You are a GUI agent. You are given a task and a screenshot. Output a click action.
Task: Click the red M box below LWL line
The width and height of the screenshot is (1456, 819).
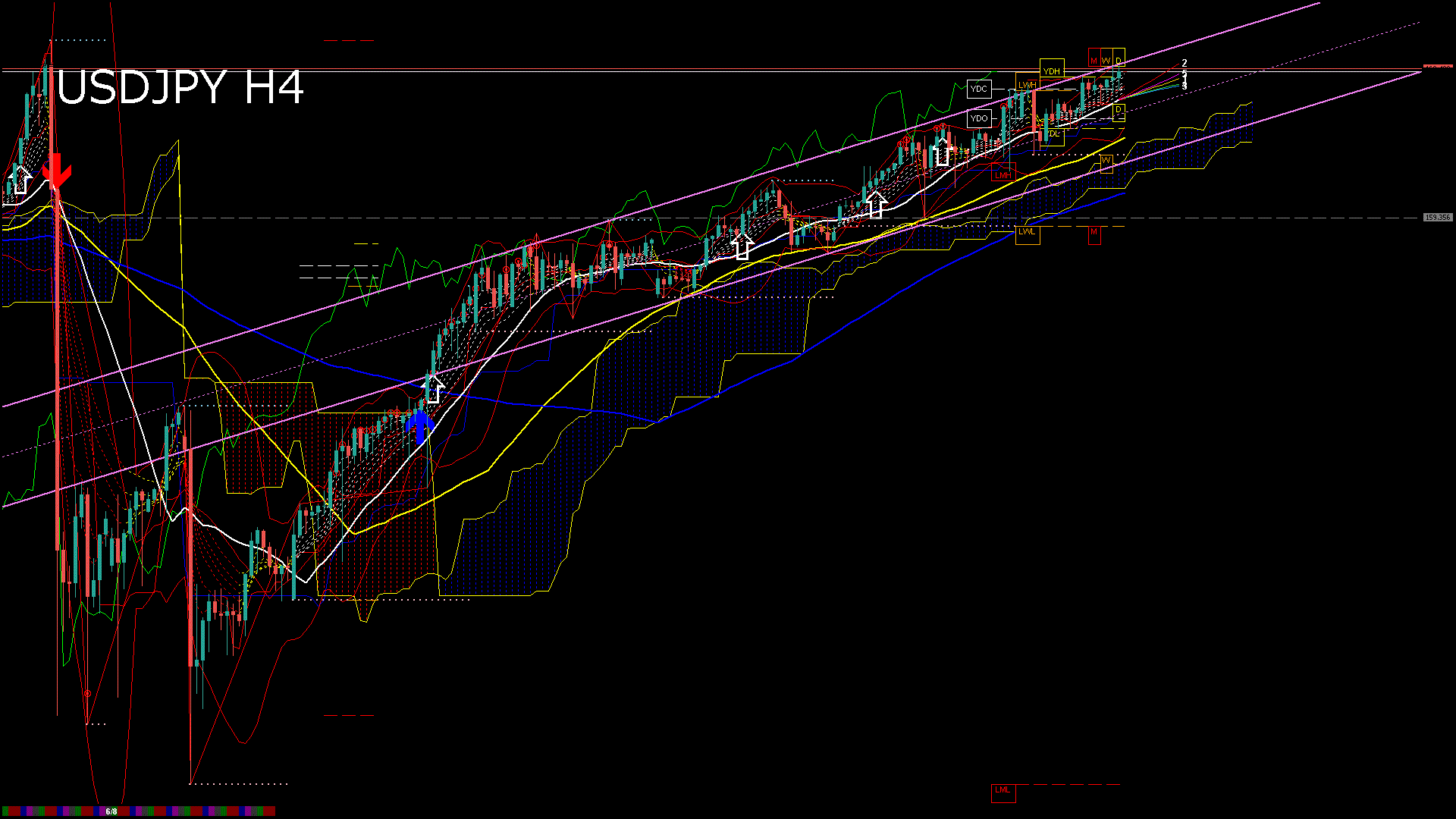tap(1094, 235)
